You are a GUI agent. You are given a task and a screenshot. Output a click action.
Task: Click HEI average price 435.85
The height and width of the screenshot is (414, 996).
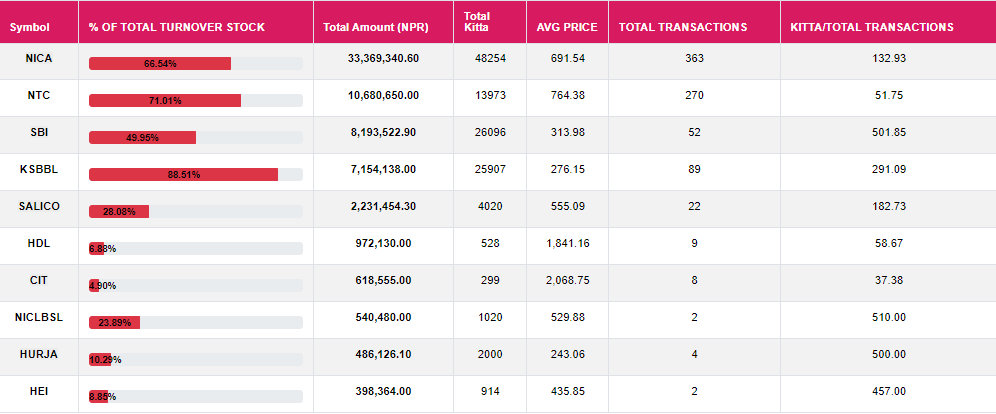click(567, 391)
